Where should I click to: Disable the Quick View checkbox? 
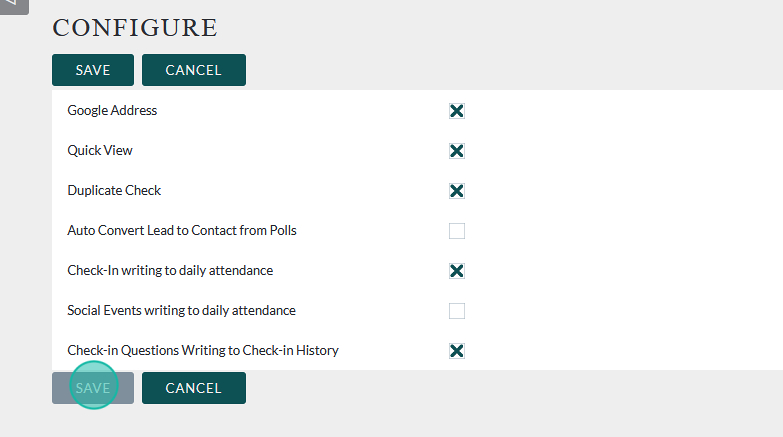(457, 151)
